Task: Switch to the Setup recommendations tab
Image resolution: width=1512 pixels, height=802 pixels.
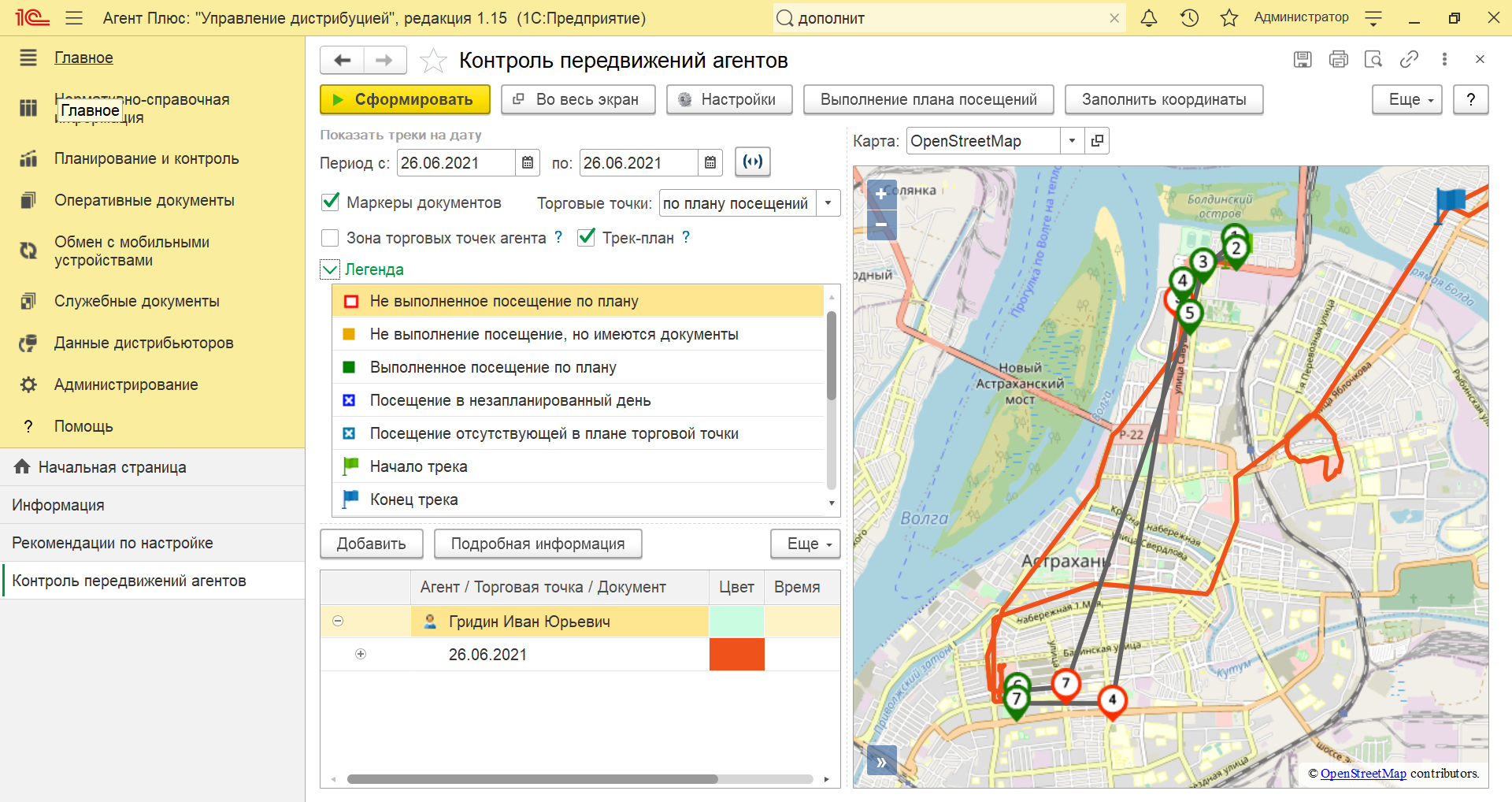Action: [152, 543]
